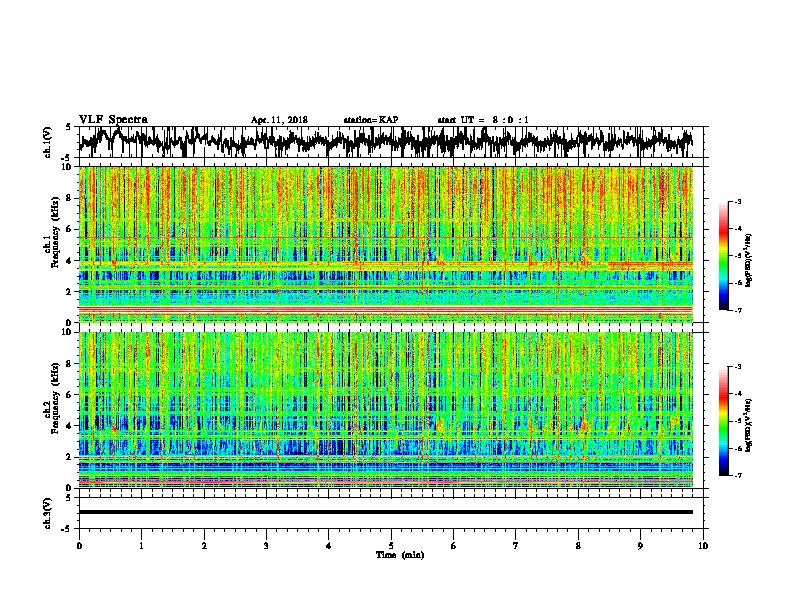The image size is (792, 612).
Task: Click the "ch.3(V)" axis label
Action: (x=48, y=513)
